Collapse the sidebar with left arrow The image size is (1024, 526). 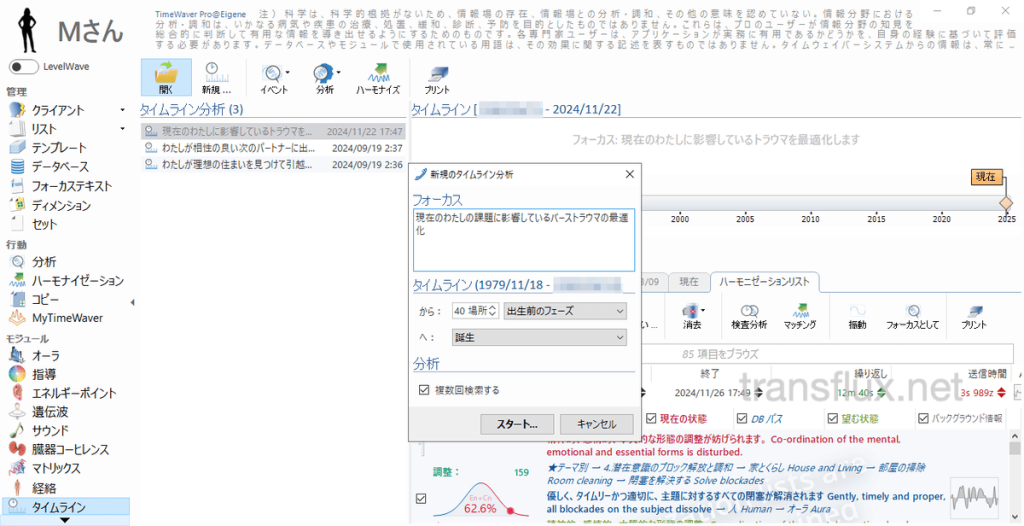click(x=133, y=303)
